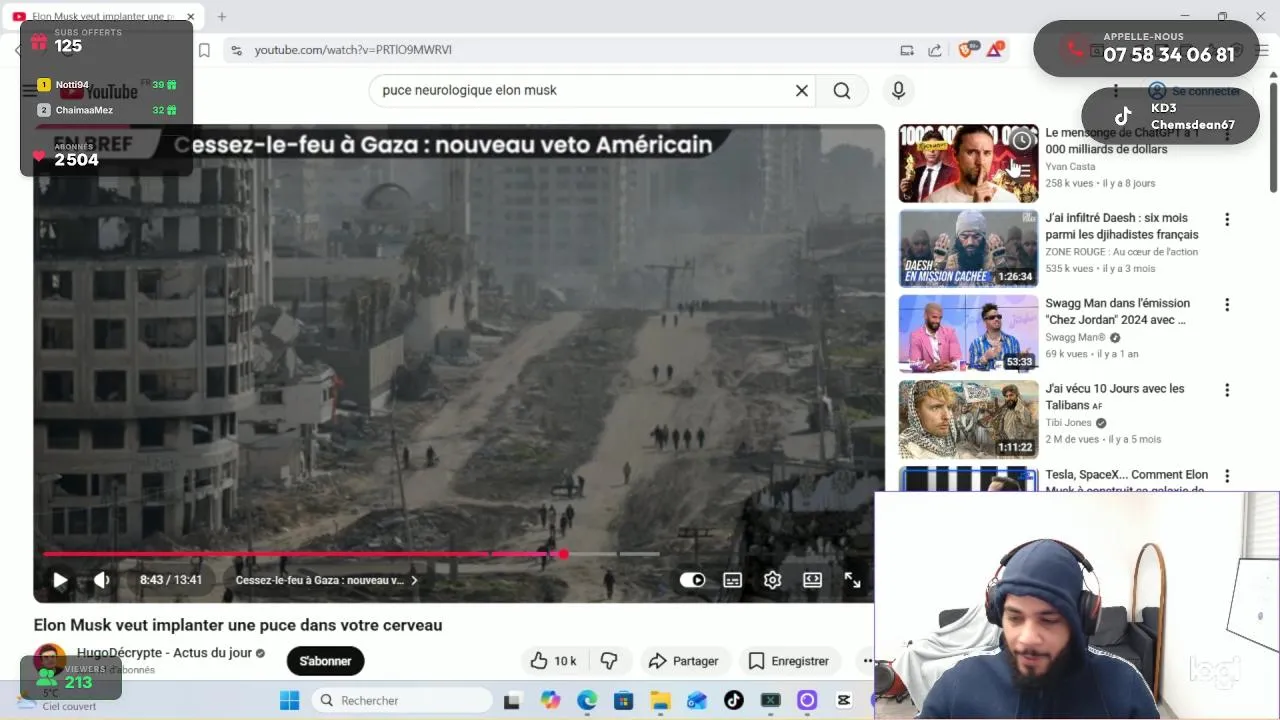
Task: Open Task View icon on taskbar
Action: [512, 700]
